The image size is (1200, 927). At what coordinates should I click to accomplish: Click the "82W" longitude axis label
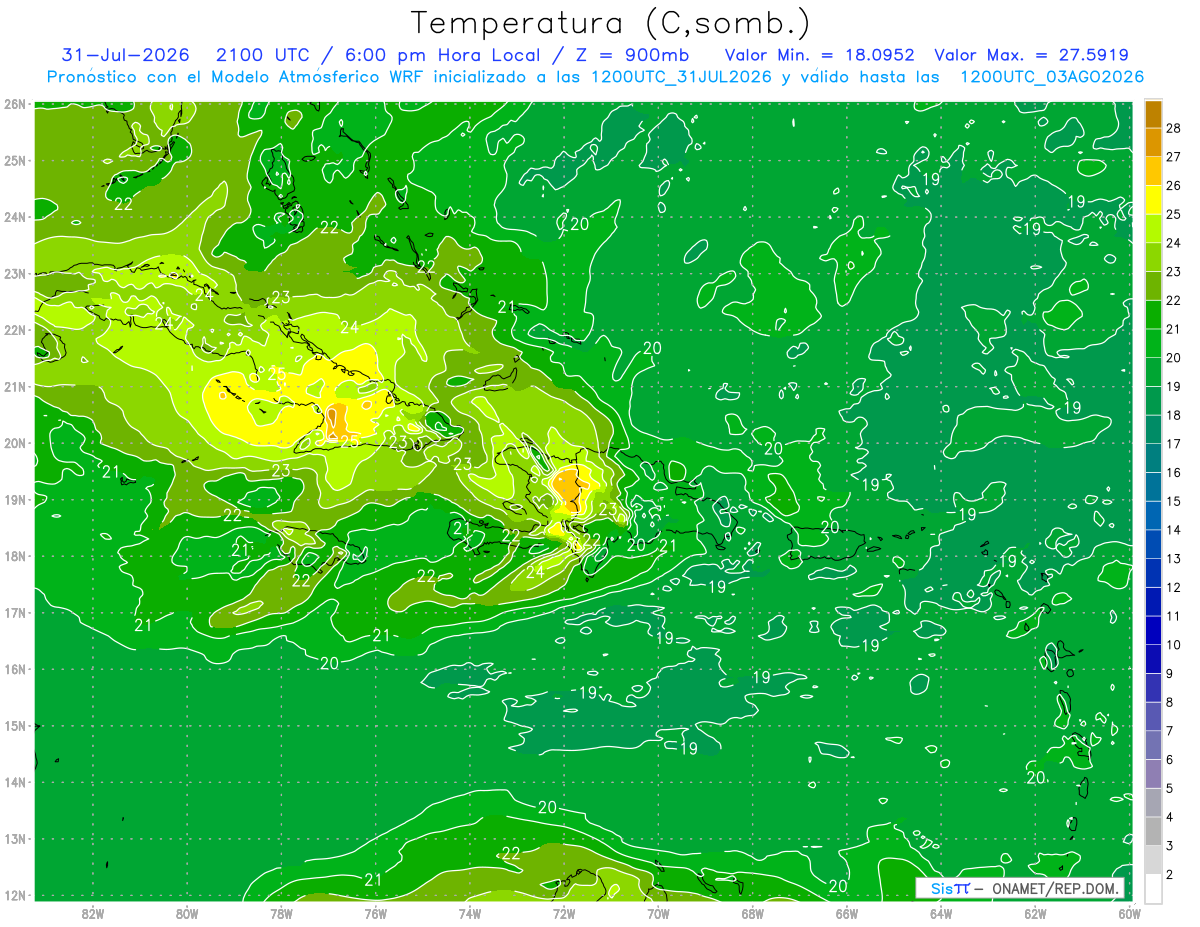[93, 913]
